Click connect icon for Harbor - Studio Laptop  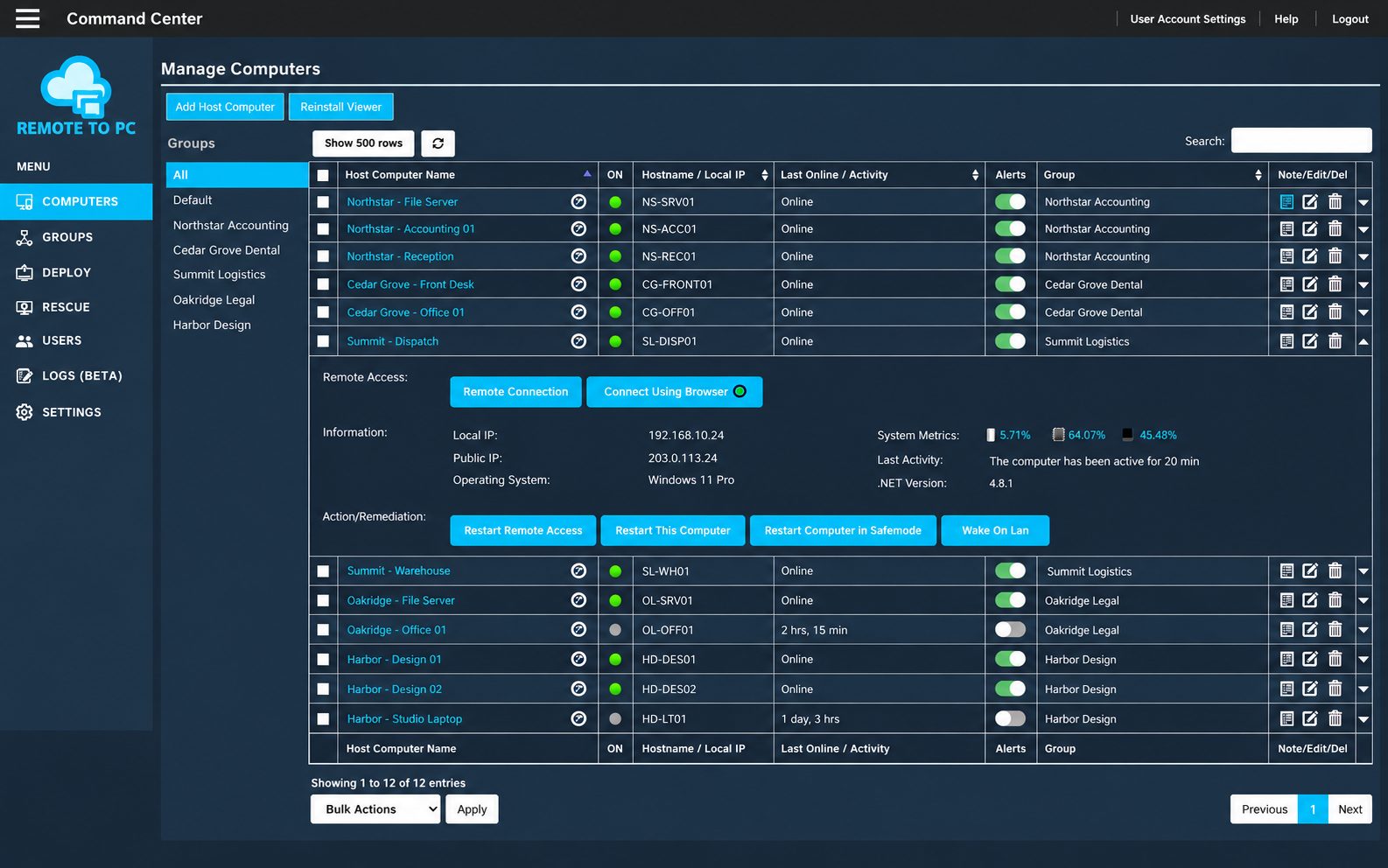click(578, 719)
